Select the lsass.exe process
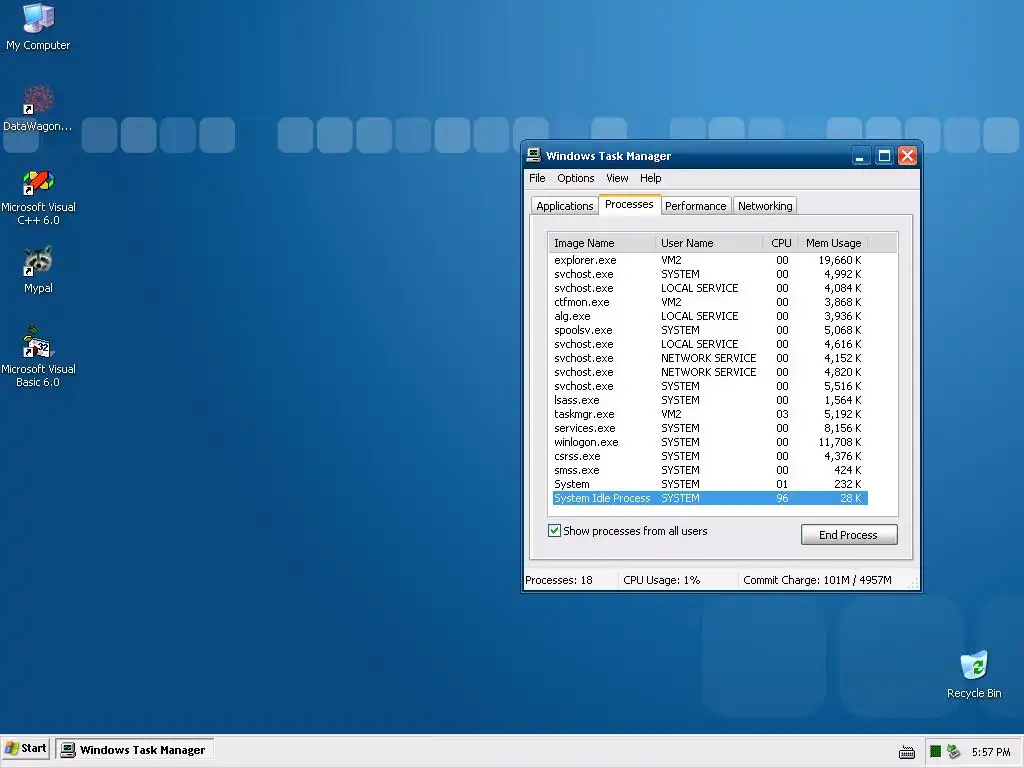Screen dimensions: 1024x768 [709, 400]
